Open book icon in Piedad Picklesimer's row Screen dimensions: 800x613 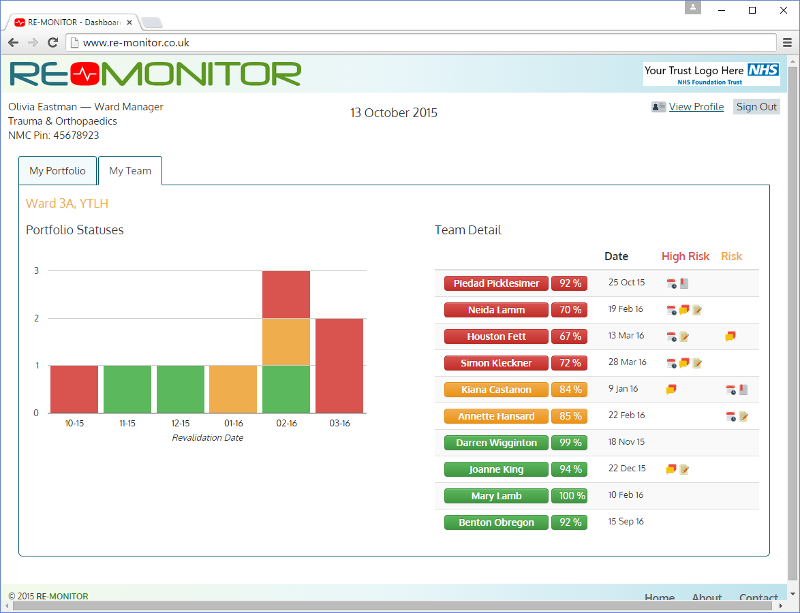point(684,283)
